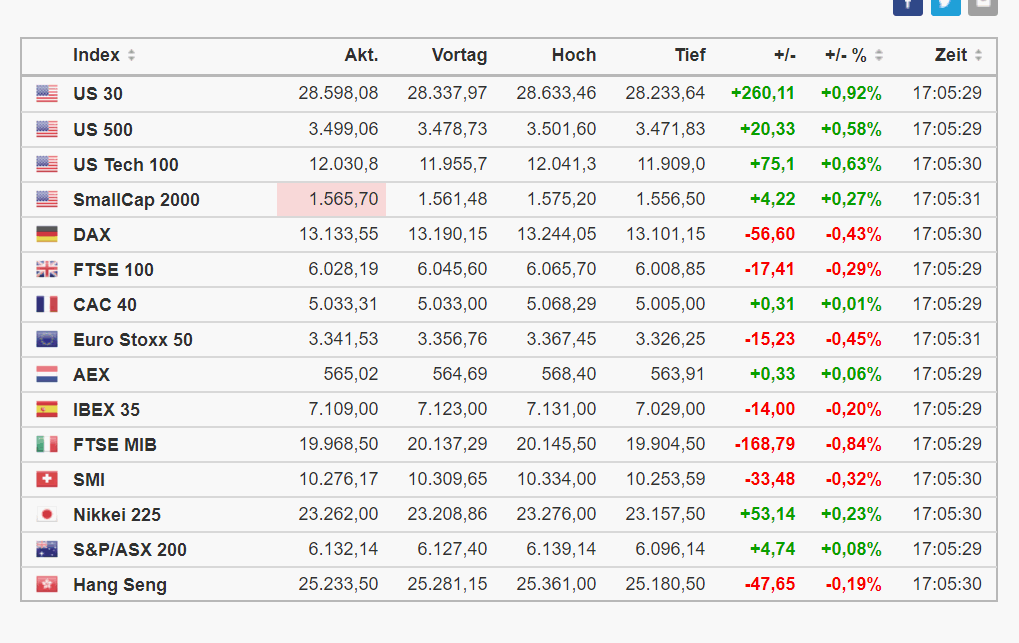
Task: Toggle sort arrows on the Zeit column
Action: pos(978,56)
